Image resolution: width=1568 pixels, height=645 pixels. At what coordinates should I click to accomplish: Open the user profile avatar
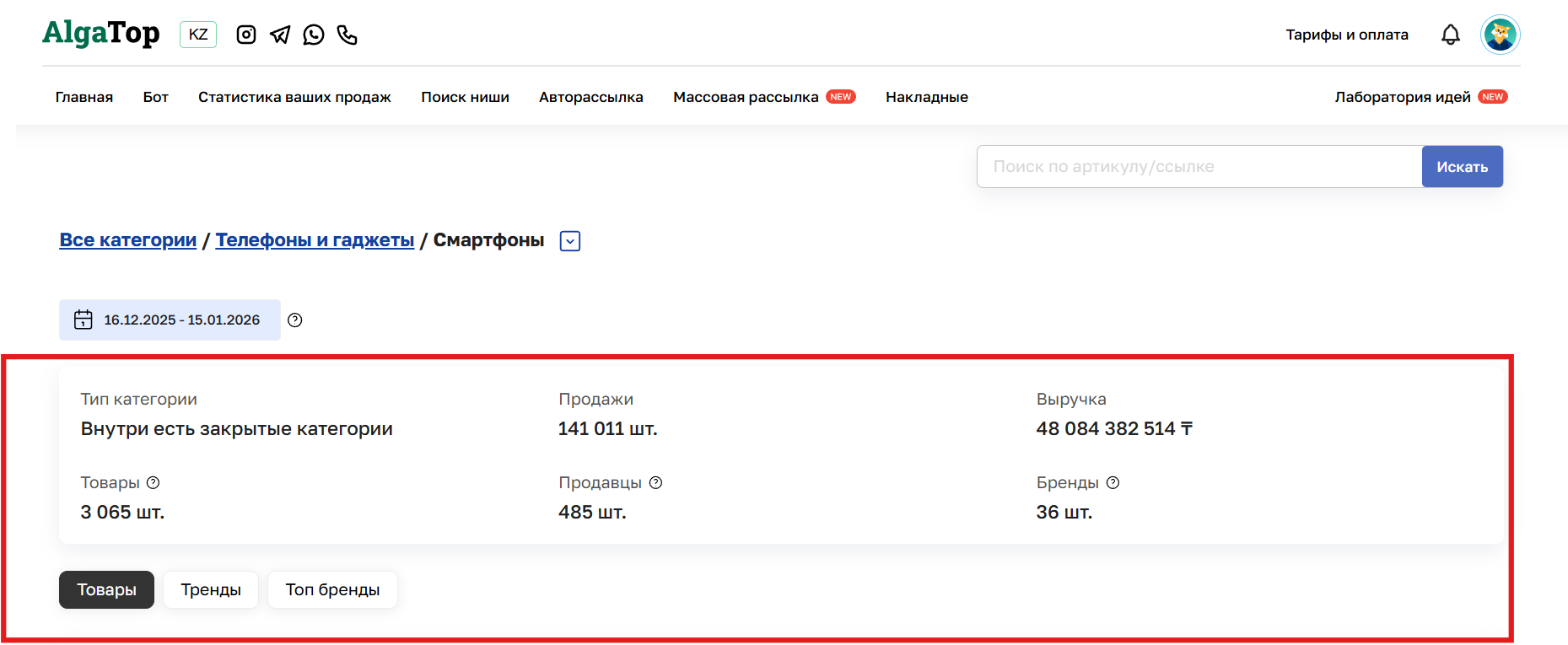coord(1500,35)
